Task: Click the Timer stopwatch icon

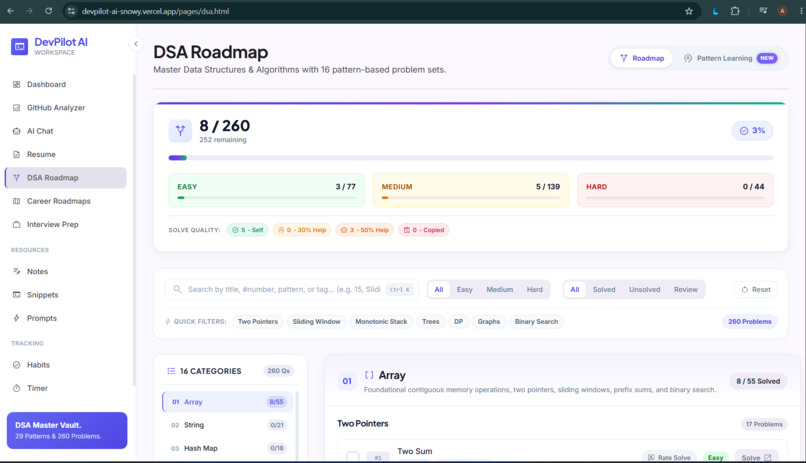Action: [16, 388]
